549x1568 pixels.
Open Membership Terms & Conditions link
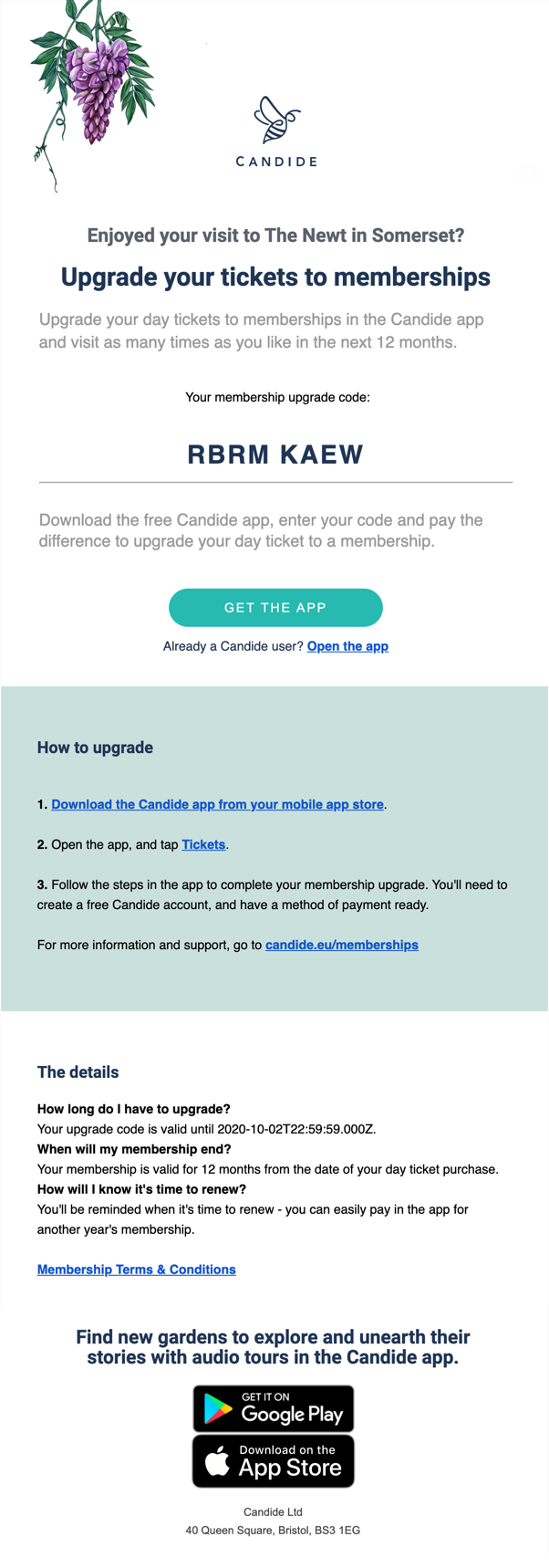(137, 1270)
